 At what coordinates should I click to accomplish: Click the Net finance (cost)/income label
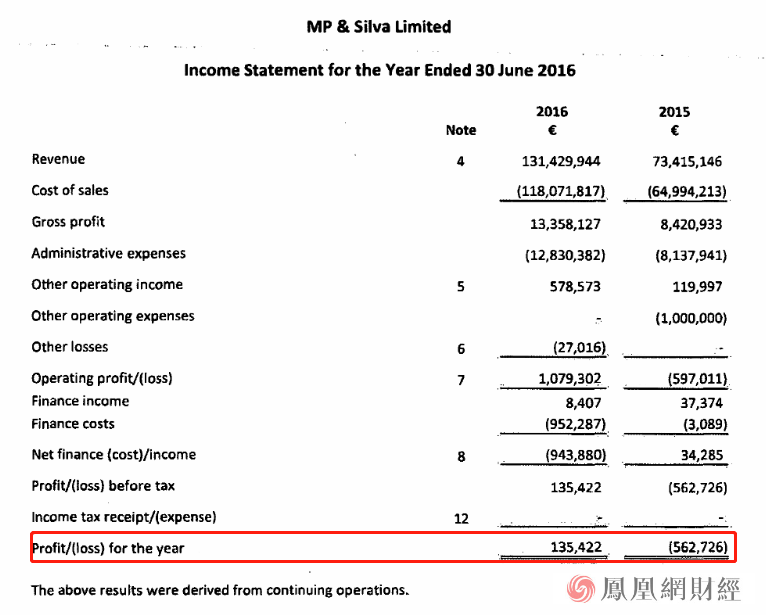pos(113,455)
